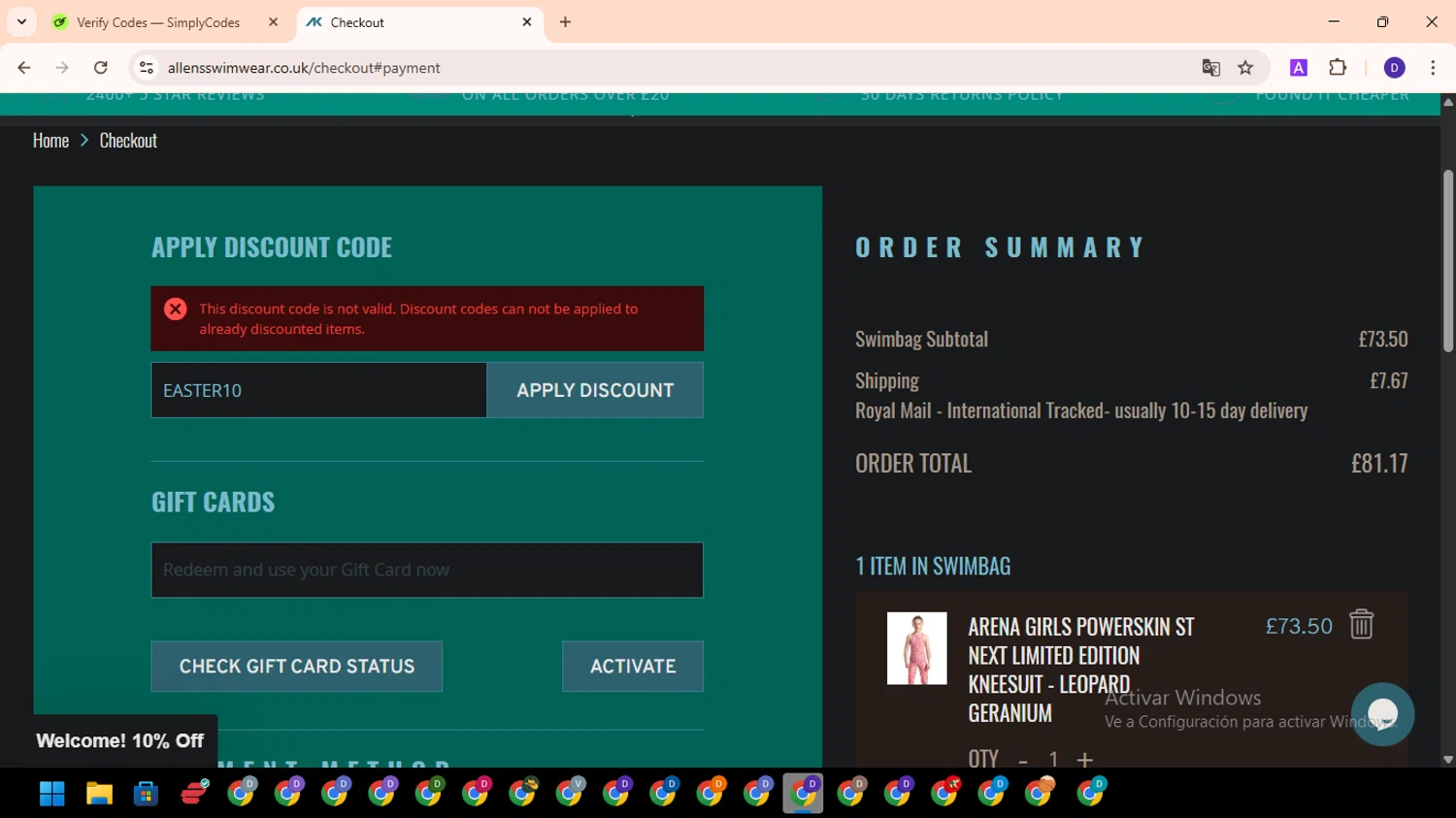Select the active highlighted Chrome taskbar icon

tap(804, 794)
